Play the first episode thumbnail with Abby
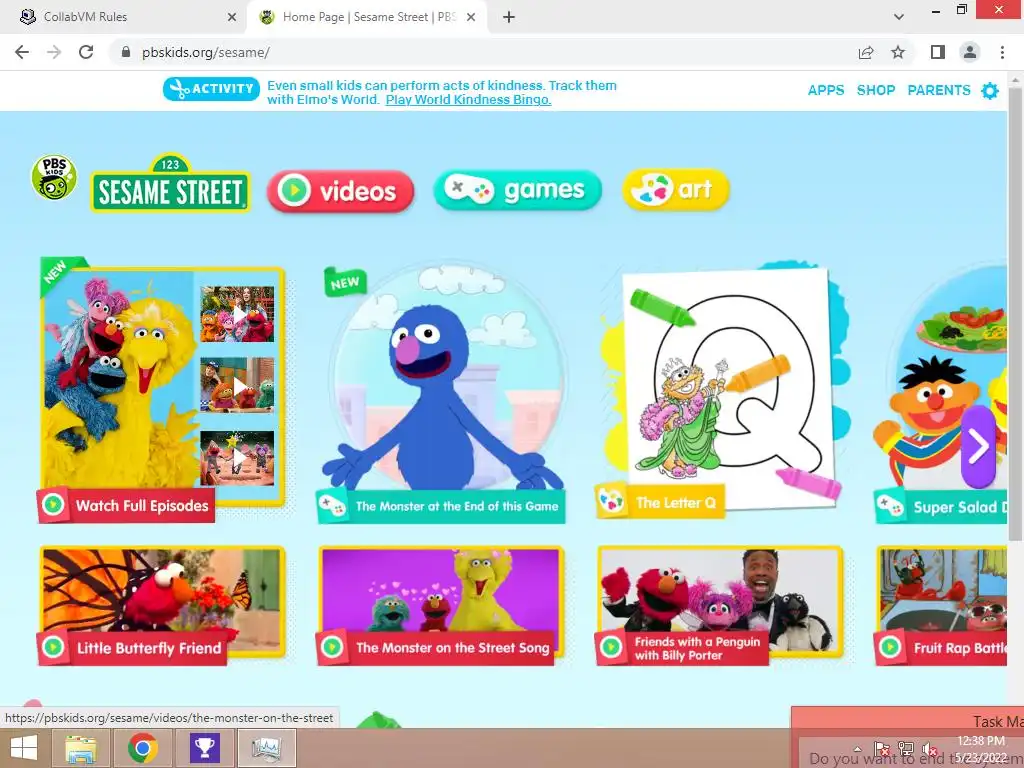Image resolution: width=1024 pixels, height=768 pixels. [x=237, y=314]
